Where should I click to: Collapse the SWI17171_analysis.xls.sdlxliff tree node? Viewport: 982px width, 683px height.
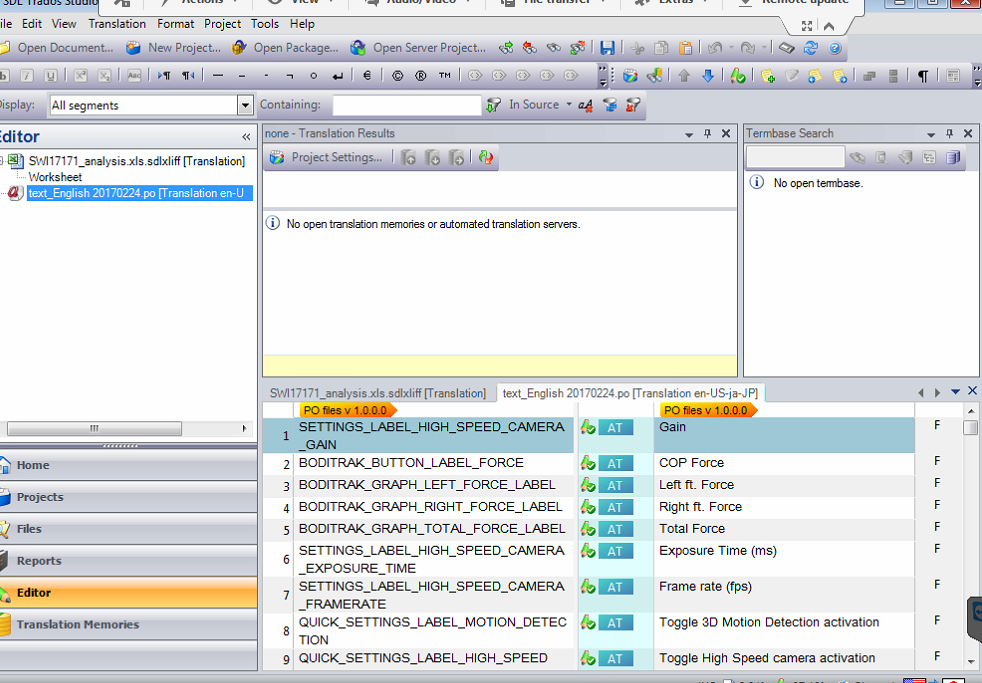pyautogui.click(x=2, y=161)
